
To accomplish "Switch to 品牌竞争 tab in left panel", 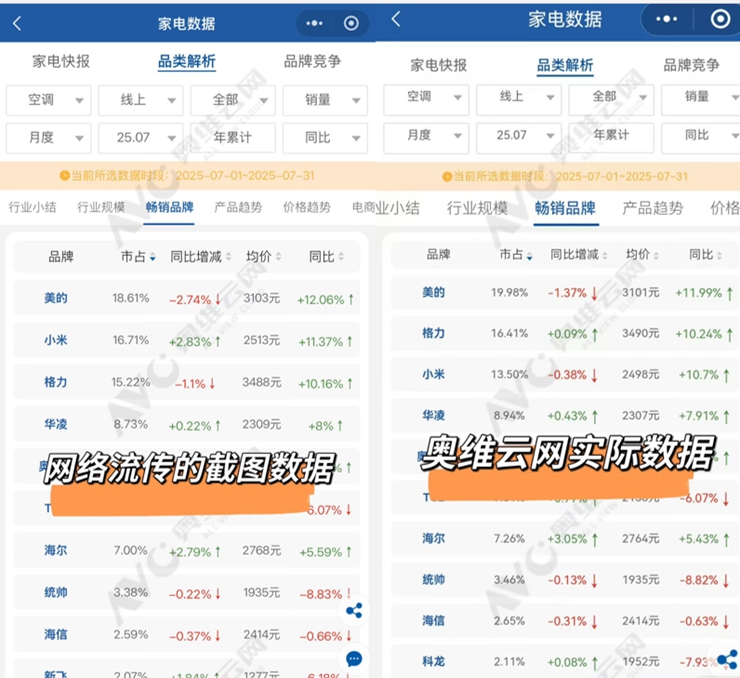I will (312, 61).
